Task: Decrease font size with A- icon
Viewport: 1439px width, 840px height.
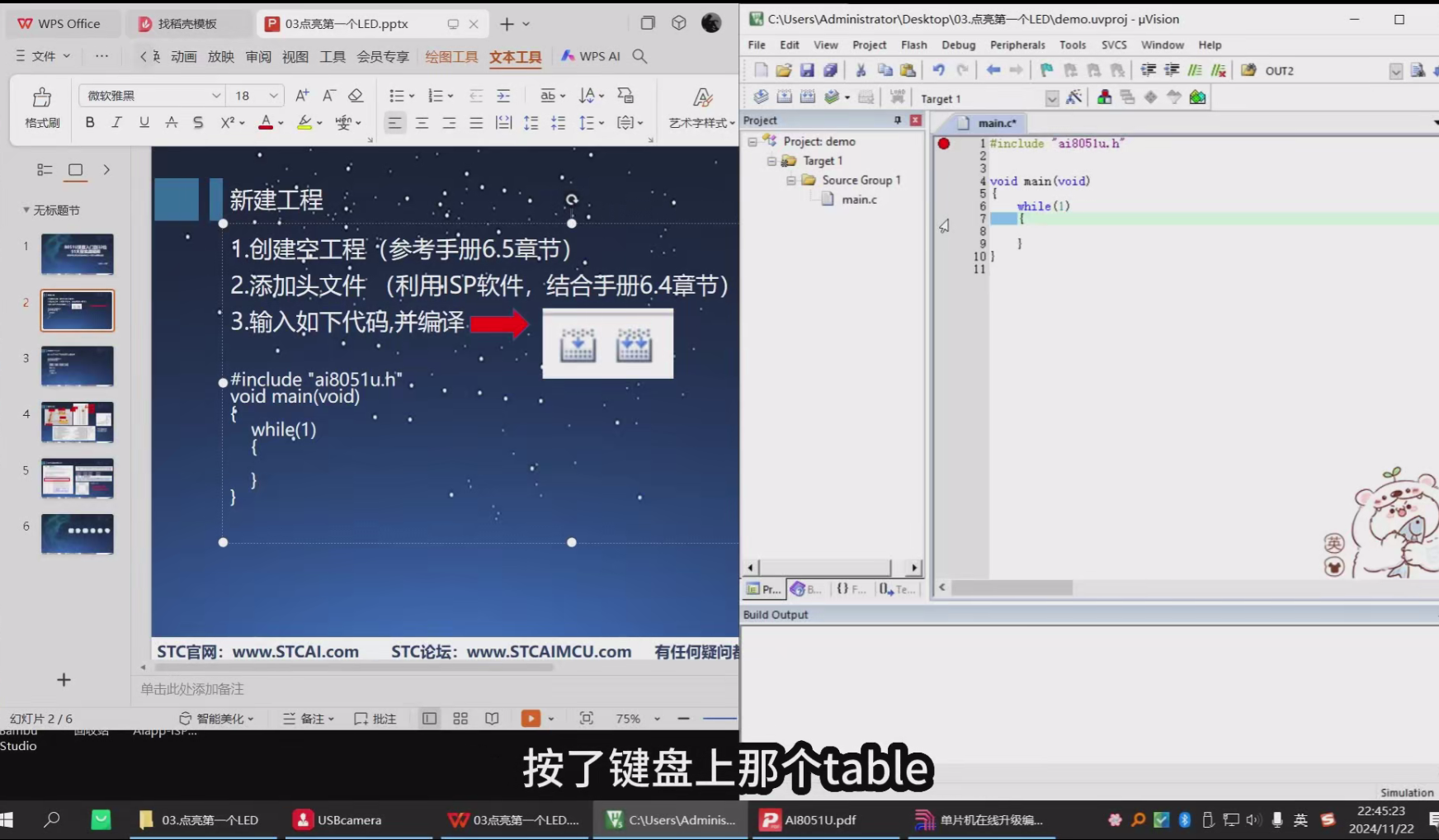Action: [328, 96]
